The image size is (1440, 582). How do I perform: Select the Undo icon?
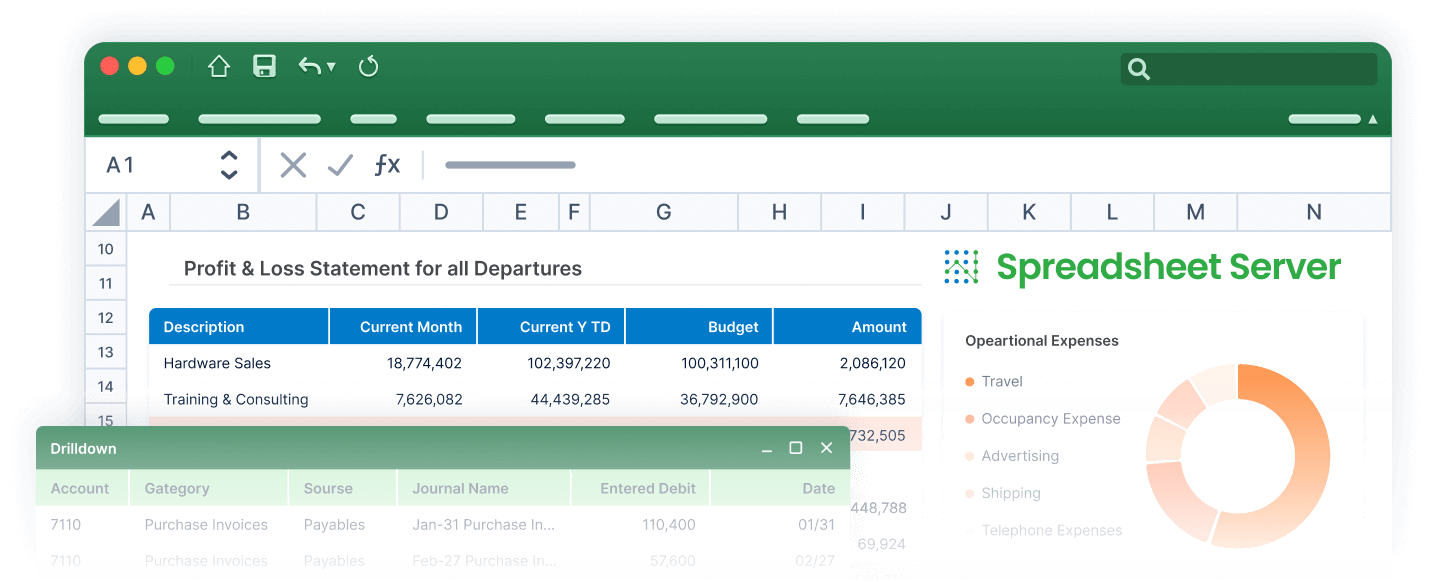[x=311, y=66]
